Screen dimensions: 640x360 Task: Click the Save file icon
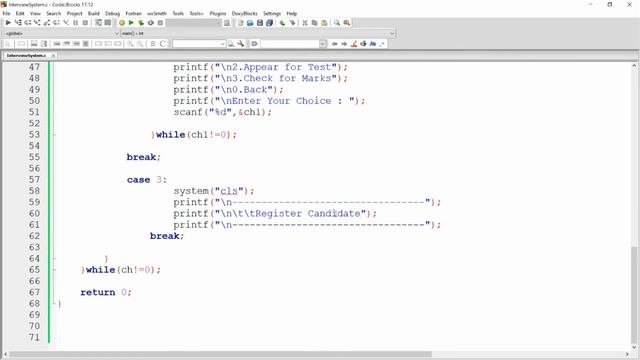260,23
